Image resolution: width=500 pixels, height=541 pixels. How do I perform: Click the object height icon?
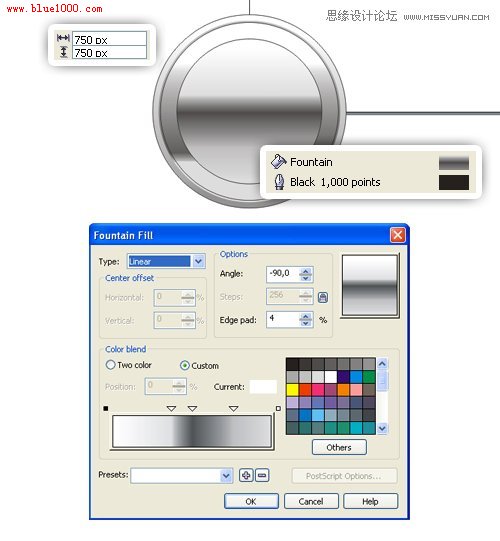[63, 52]
